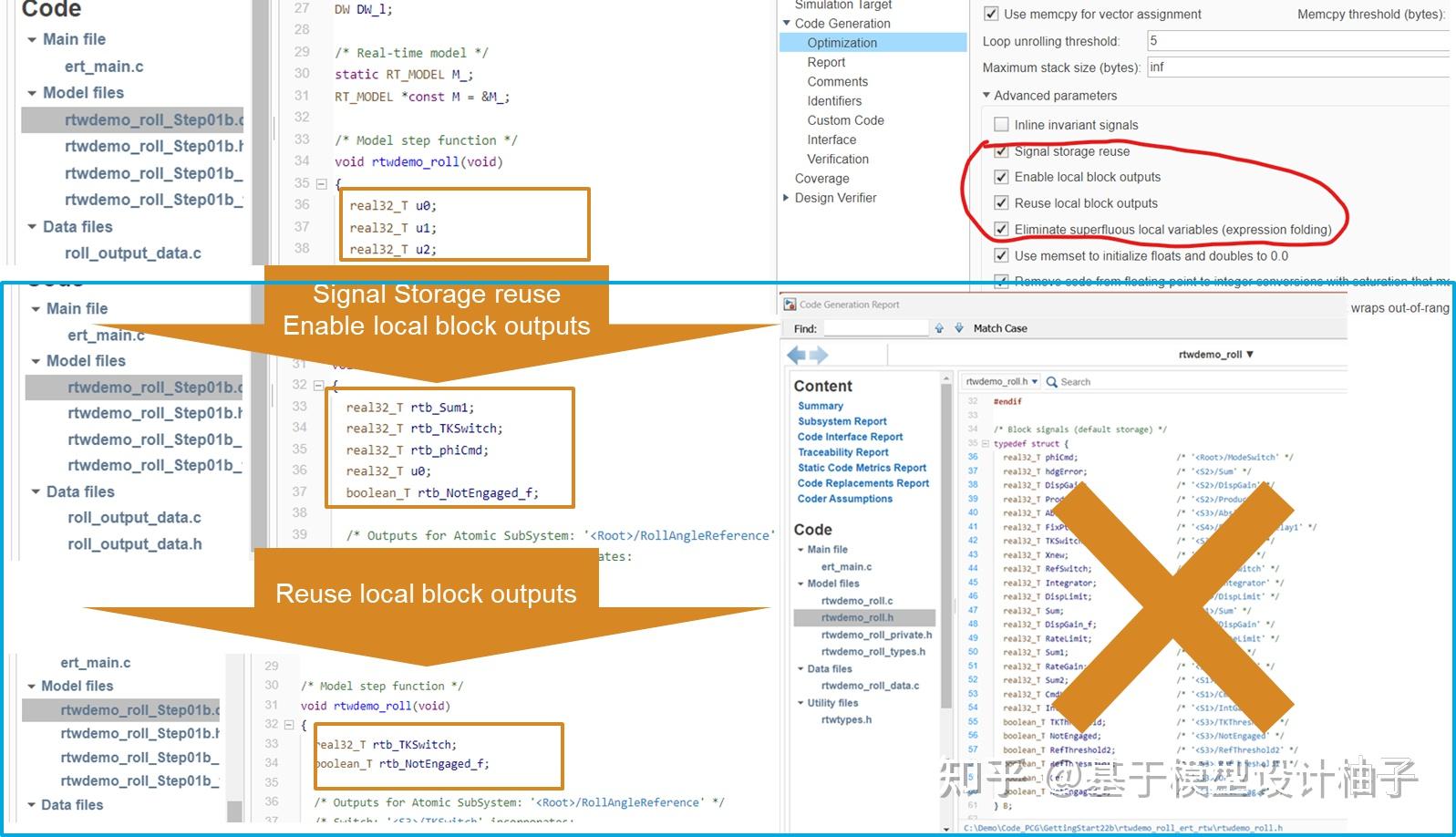Click the find-previous up arrow in report
1456x837 pixels.
pyautogui.click(x=939, y=328)
